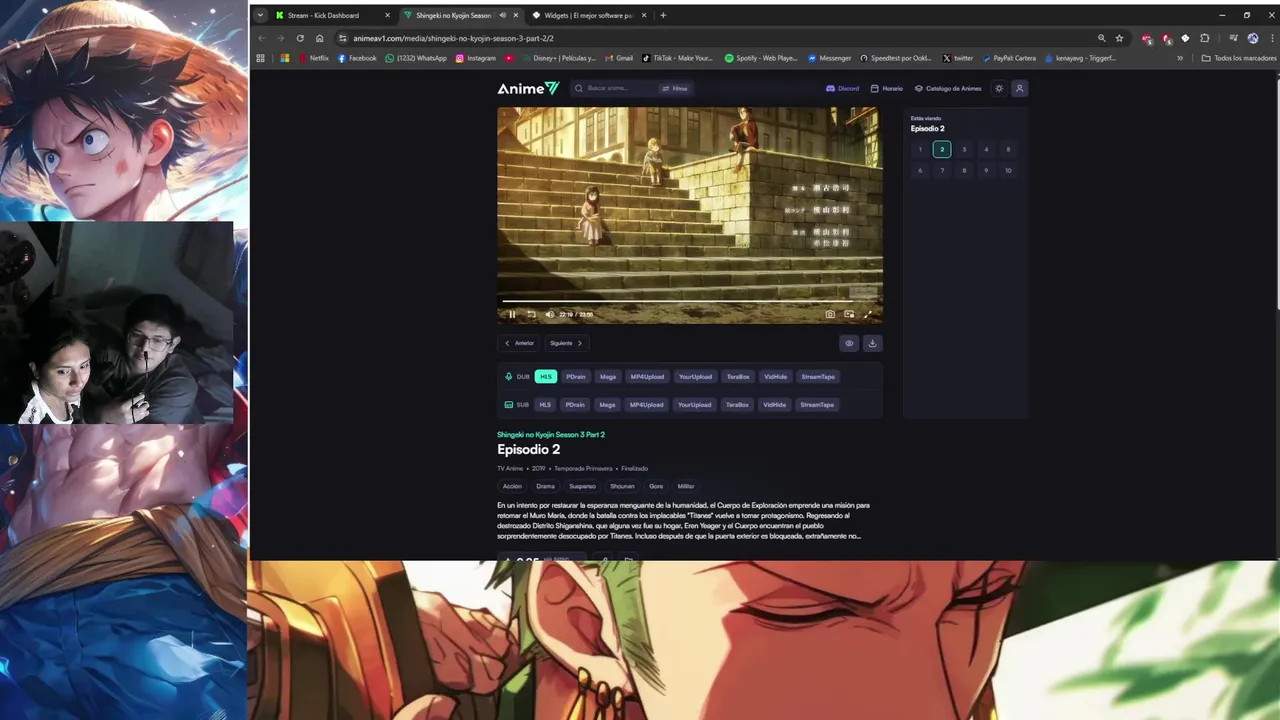Viewport: 1280px width, 720px height.
Task: Open episode 10 in the list
Action: (1008, 170)
